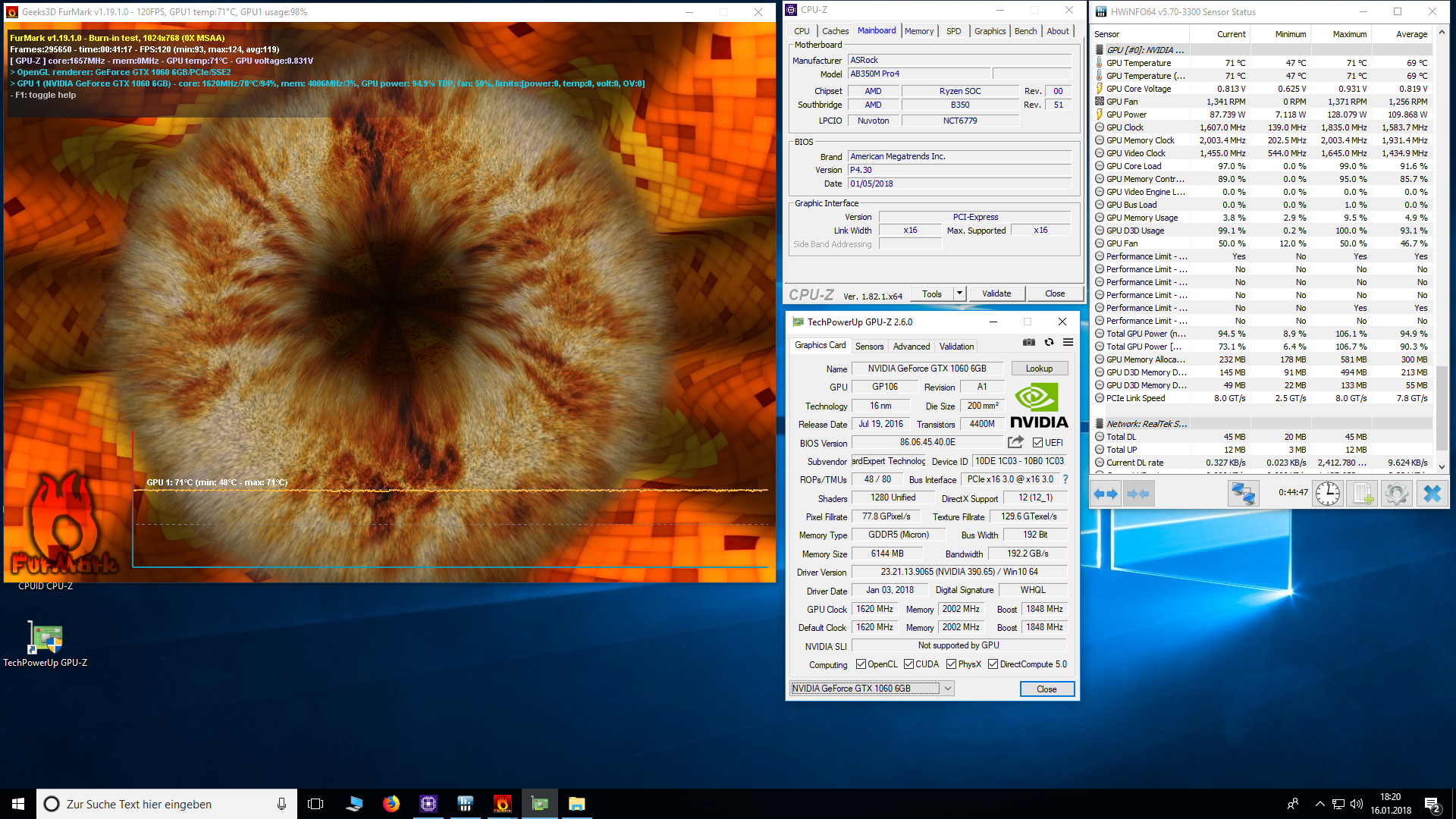Click HWiNFO reset clock icon
Viewport: 1456px width, 819px height.
click(x=1327, y=494)
